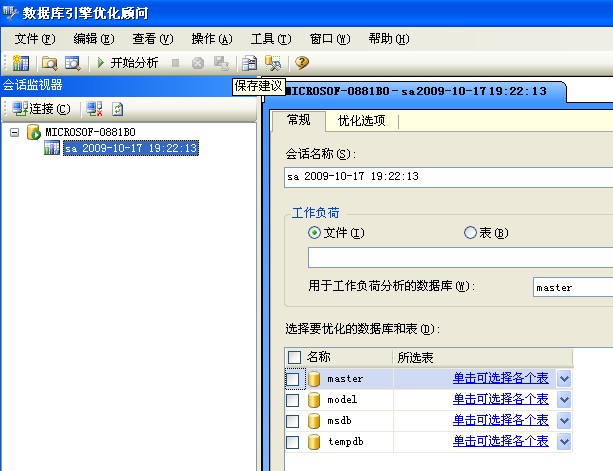The image size is (613, 471).
Task: Select session sa 2009-10-17 19:22:13 in tree
Action: (131, 148)
